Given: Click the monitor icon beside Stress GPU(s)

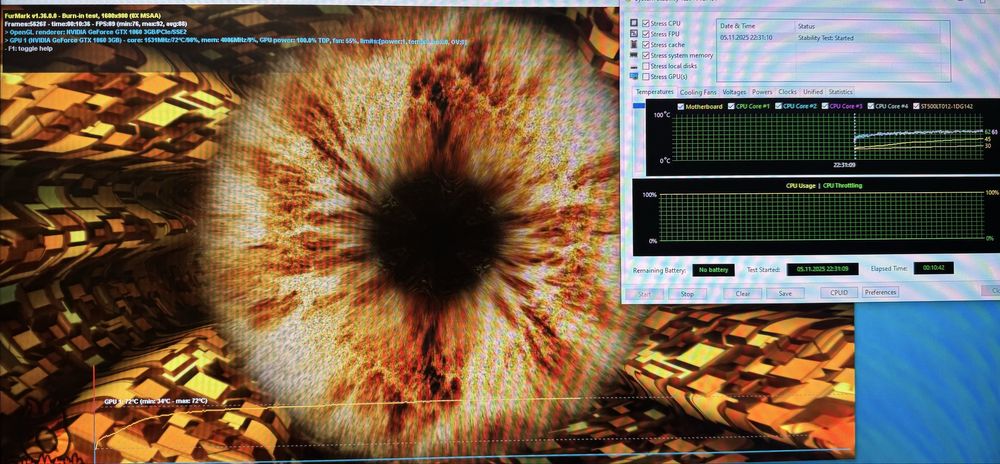Looking at the screenshot, I should pyautogui.click(x=634, y=76).
